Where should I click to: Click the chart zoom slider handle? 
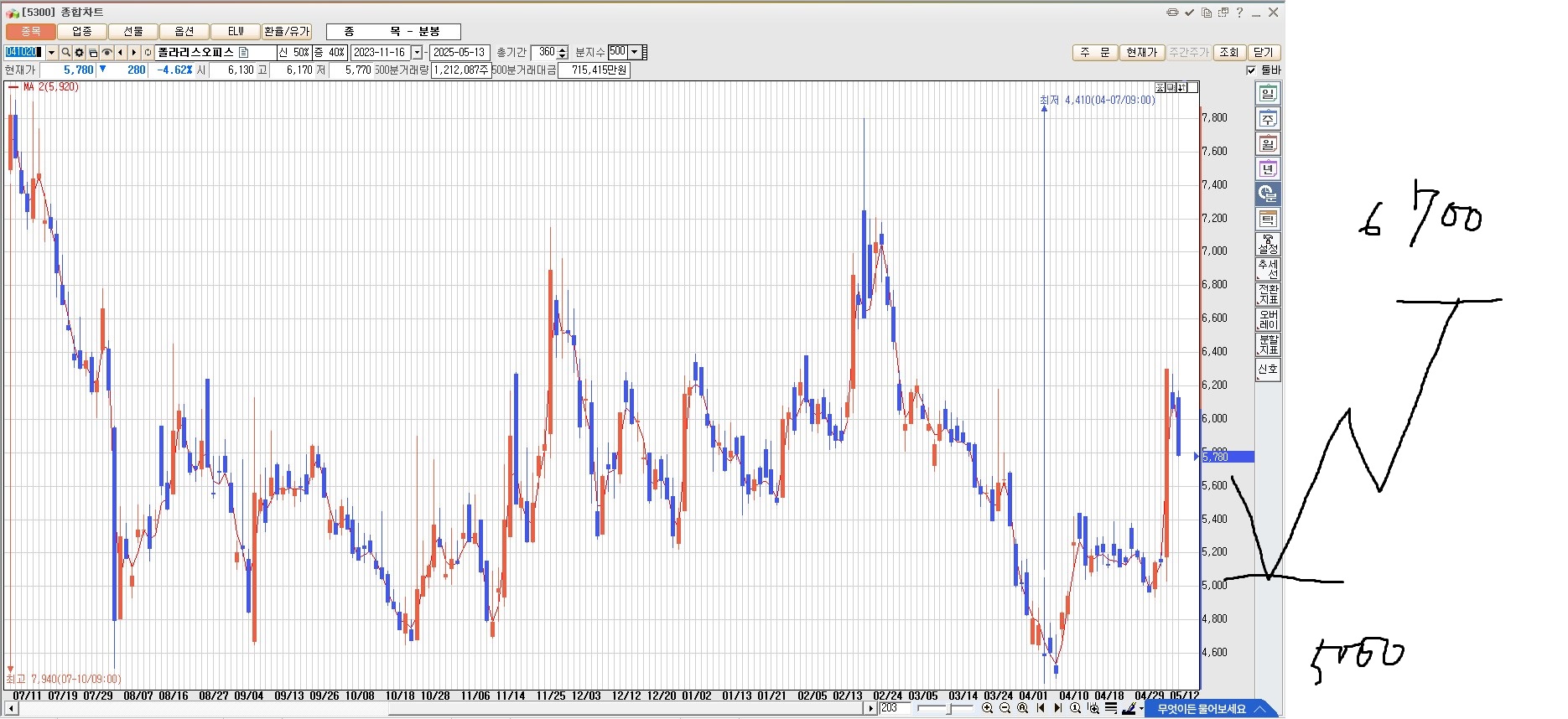point(948,709)
